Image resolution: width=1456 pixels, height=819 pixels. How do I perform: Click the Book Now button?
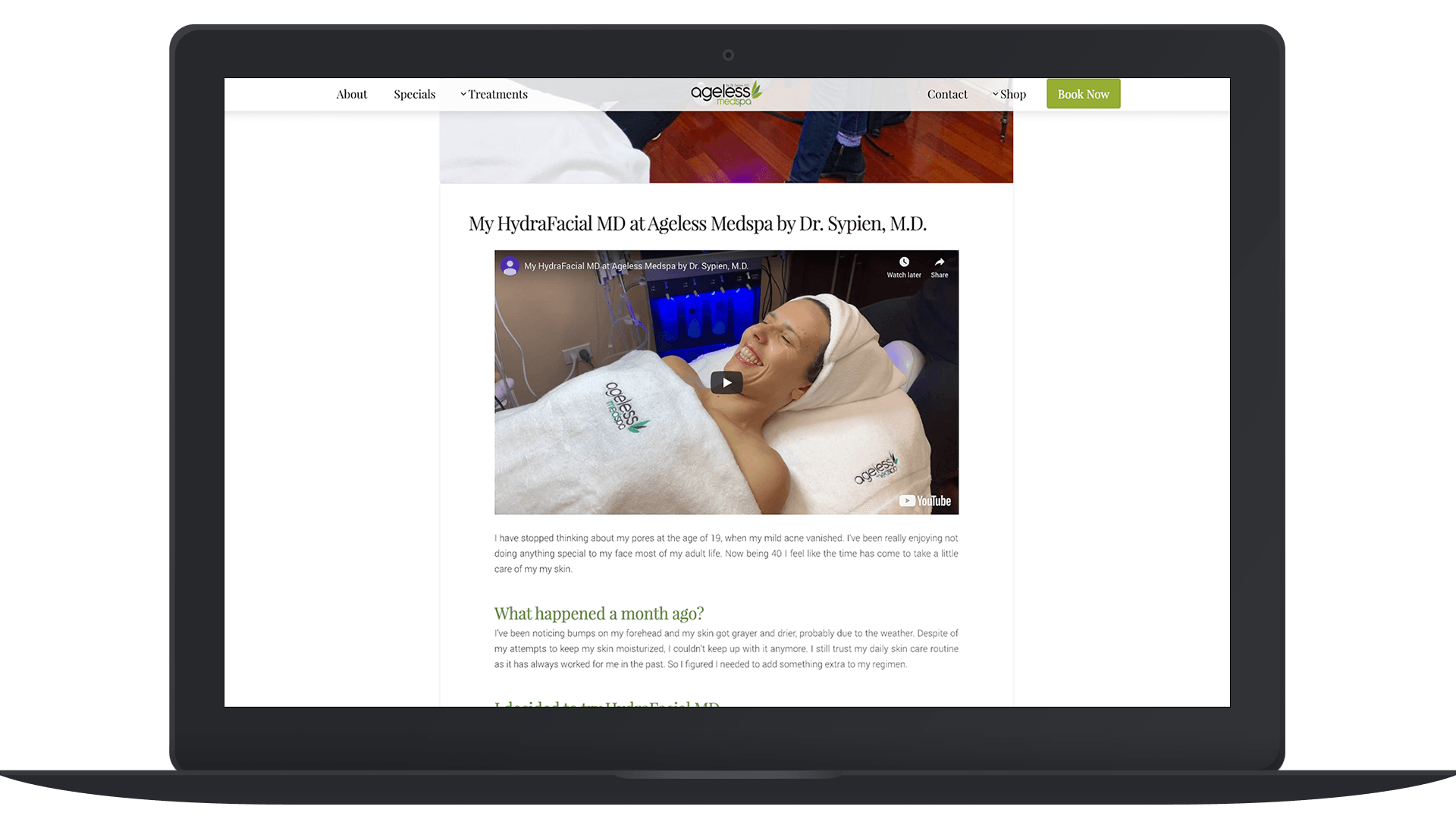point(1083,94)
